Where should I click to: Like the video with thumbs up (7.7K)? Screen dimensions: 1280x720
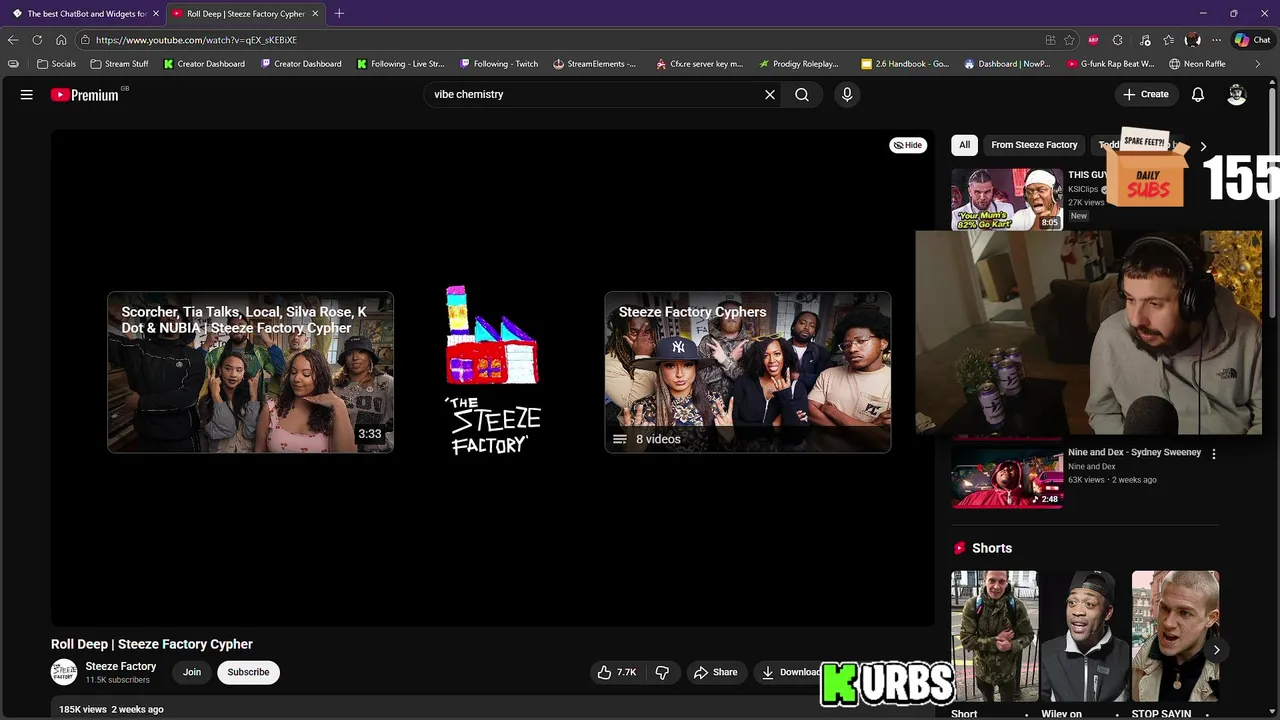pos(617,672)
